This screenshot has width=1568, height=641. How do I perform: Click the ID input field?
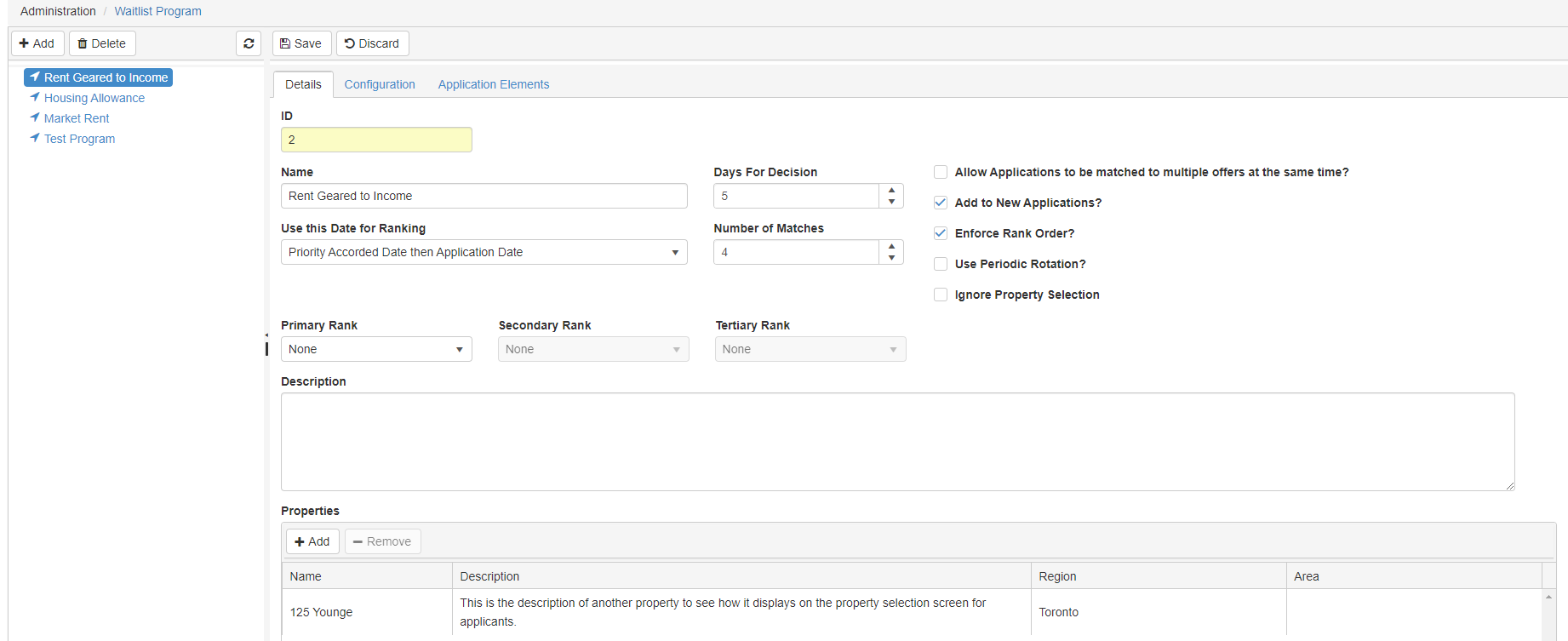point(376,140)
